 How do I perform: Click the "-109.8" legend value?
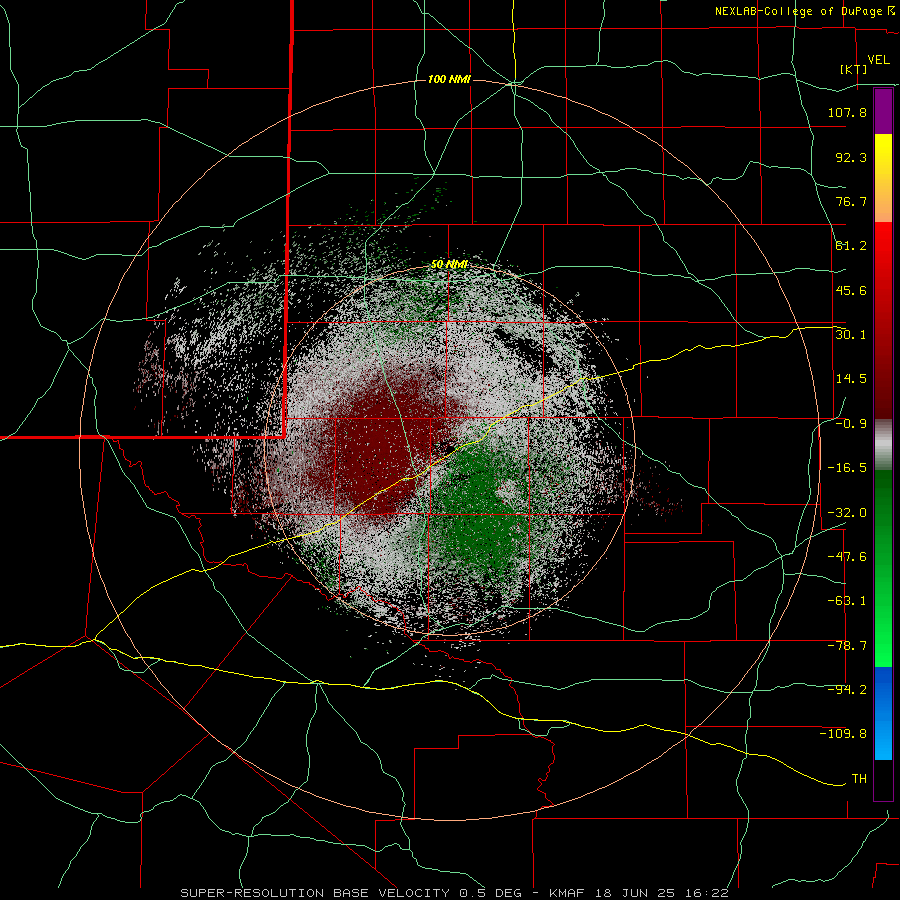(x=843, y=734)
